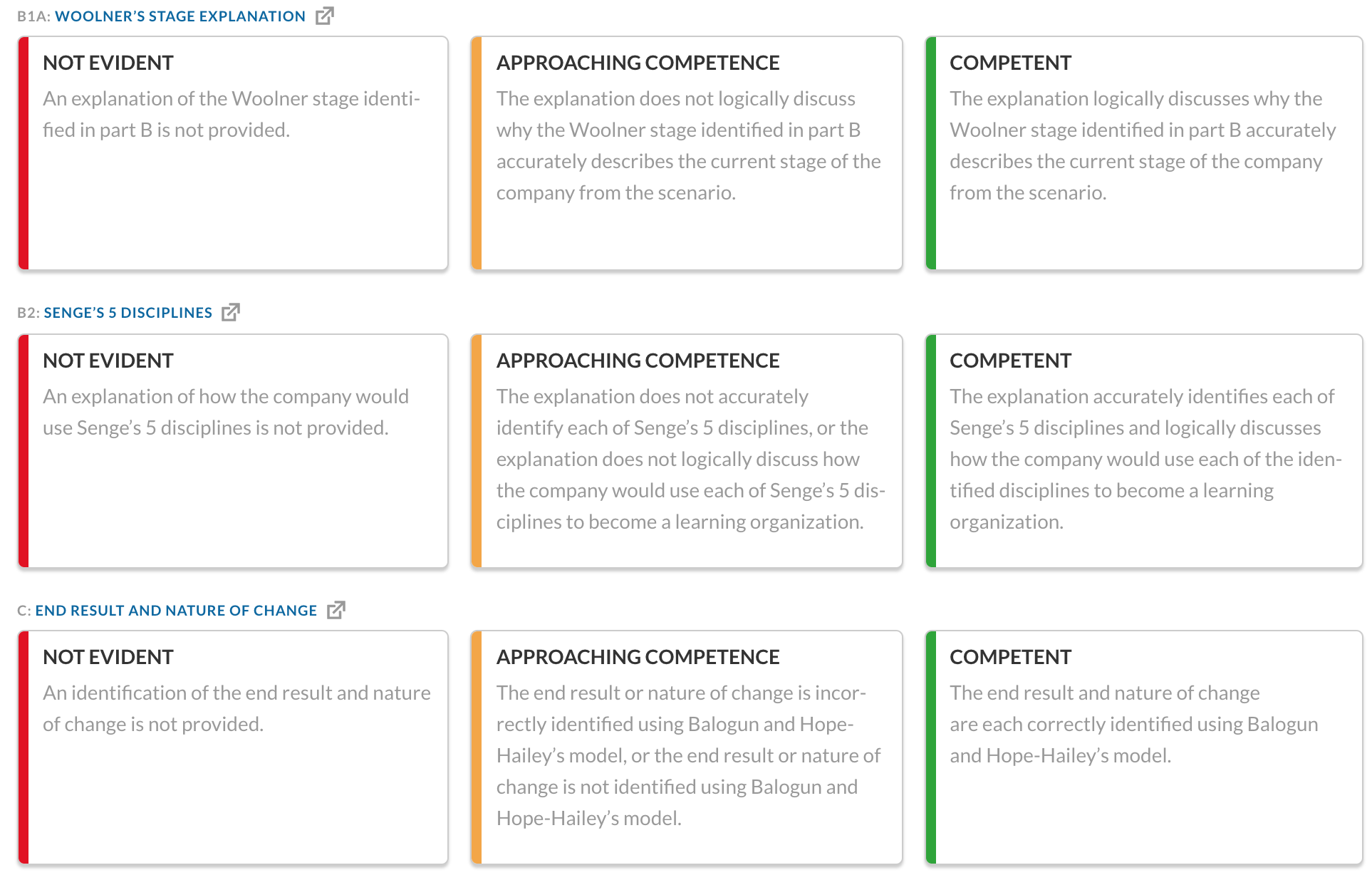Select Competent card for end result and nature
The width and height of the screenshot is (1372, 875).
pyautogui.click(x=1144, y=747)
